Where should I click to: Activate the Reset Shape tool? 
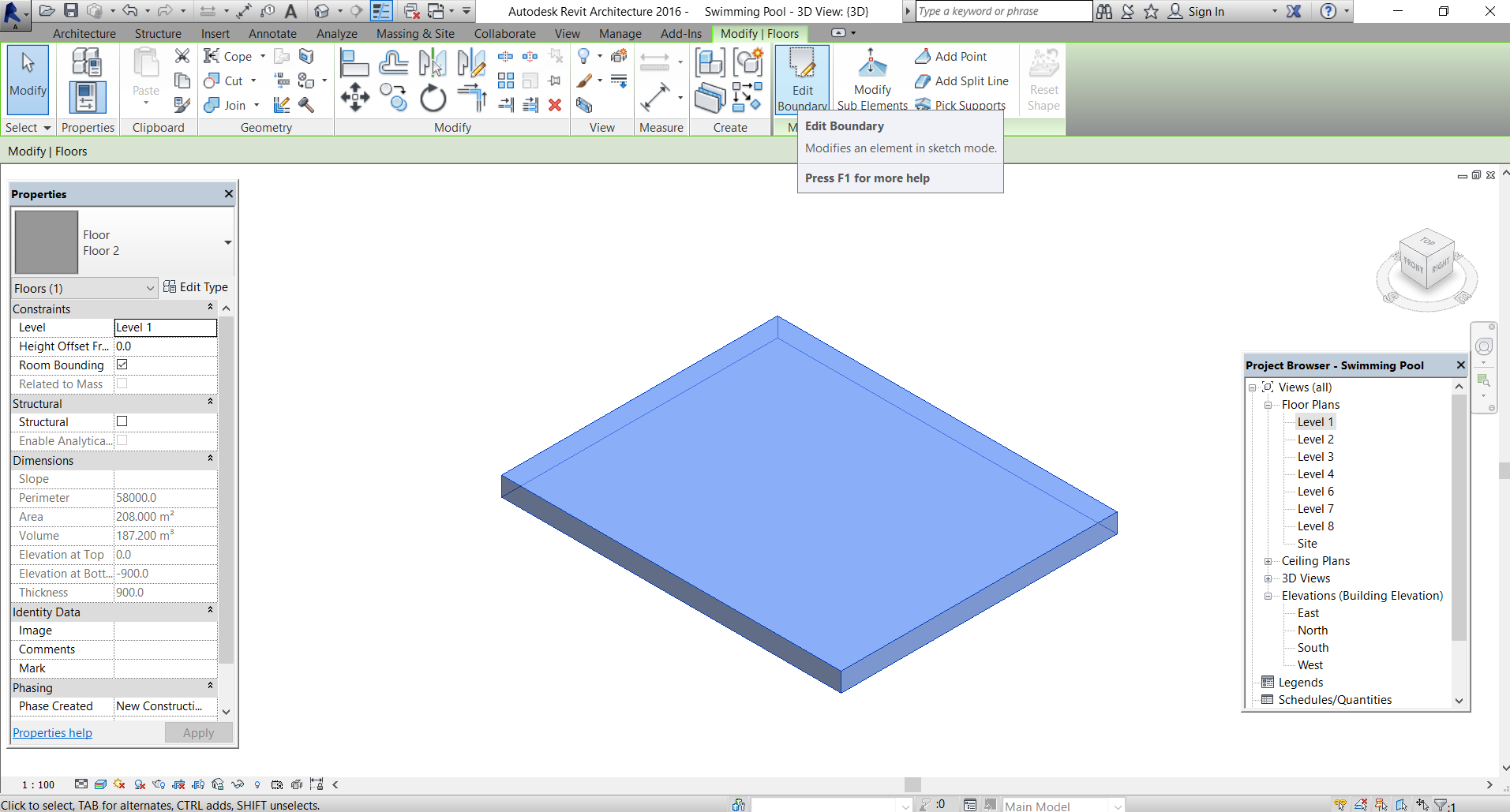coord(1043,79)
